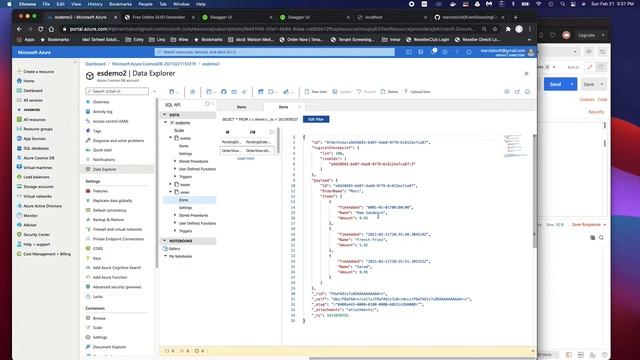The width and height of the screenshot is (640, 360).
Task: Click Save Response in Postman
Action: point(586,224)
